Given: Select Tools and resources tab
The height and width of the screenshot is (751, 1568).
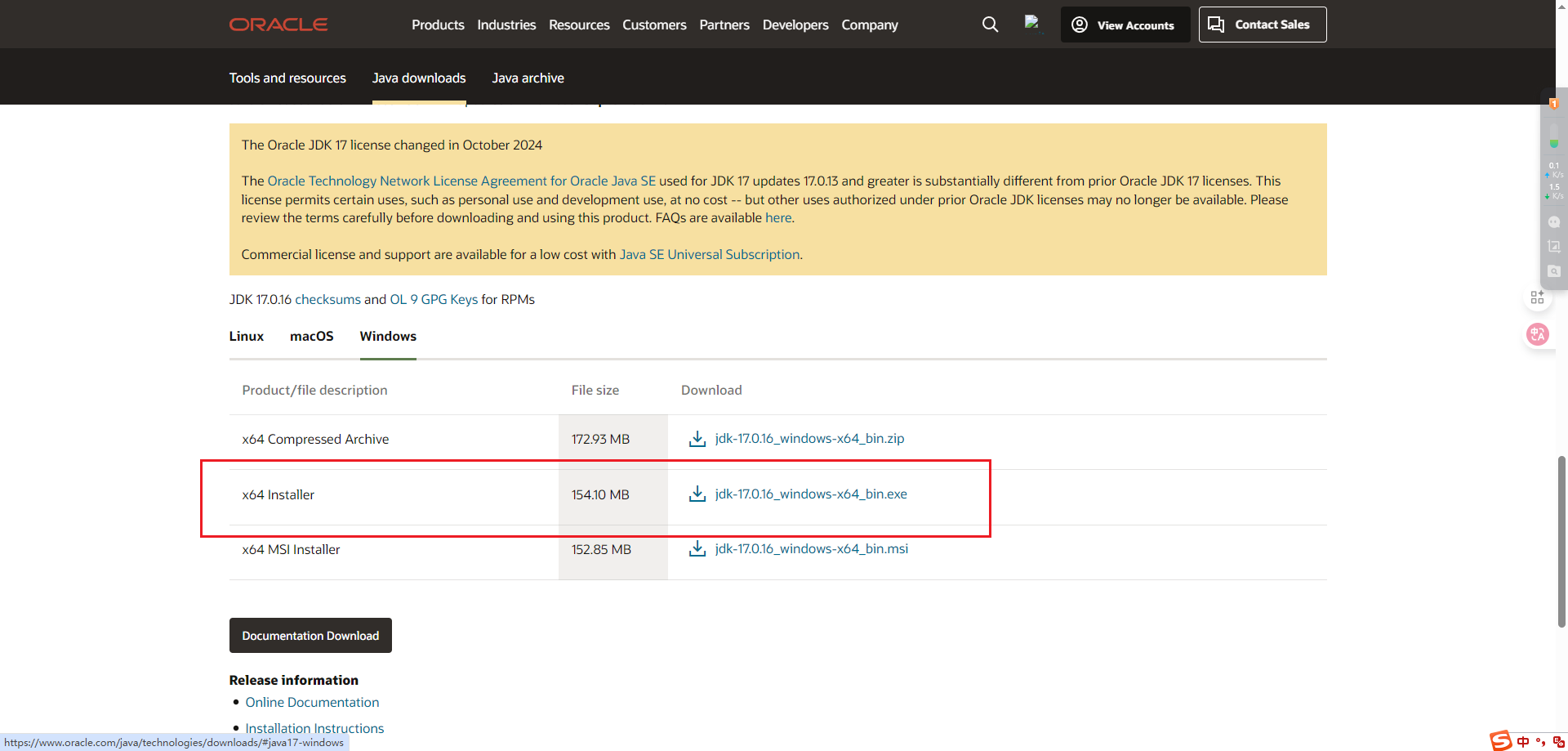Looking at the screenshot, I should [287, 78].
